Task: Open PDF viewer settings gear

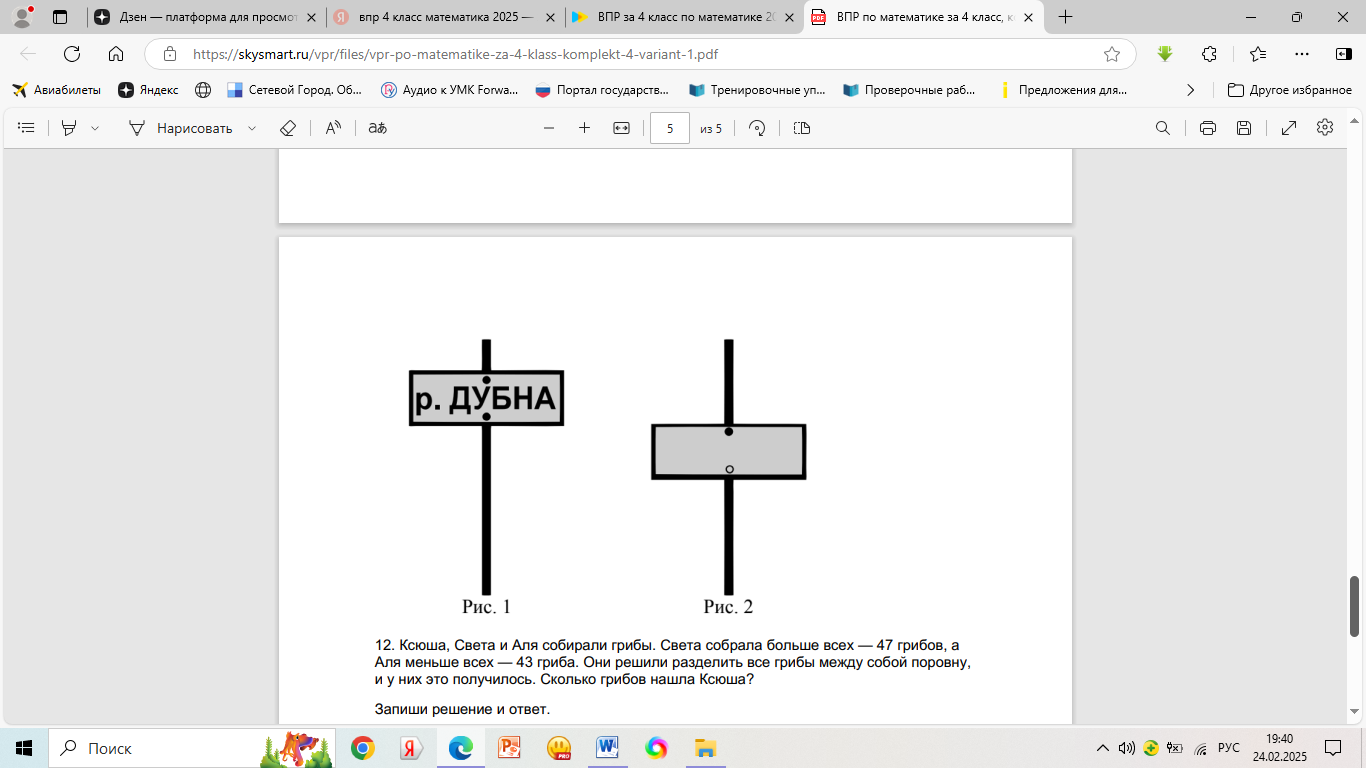Action: click(1325, 128)
